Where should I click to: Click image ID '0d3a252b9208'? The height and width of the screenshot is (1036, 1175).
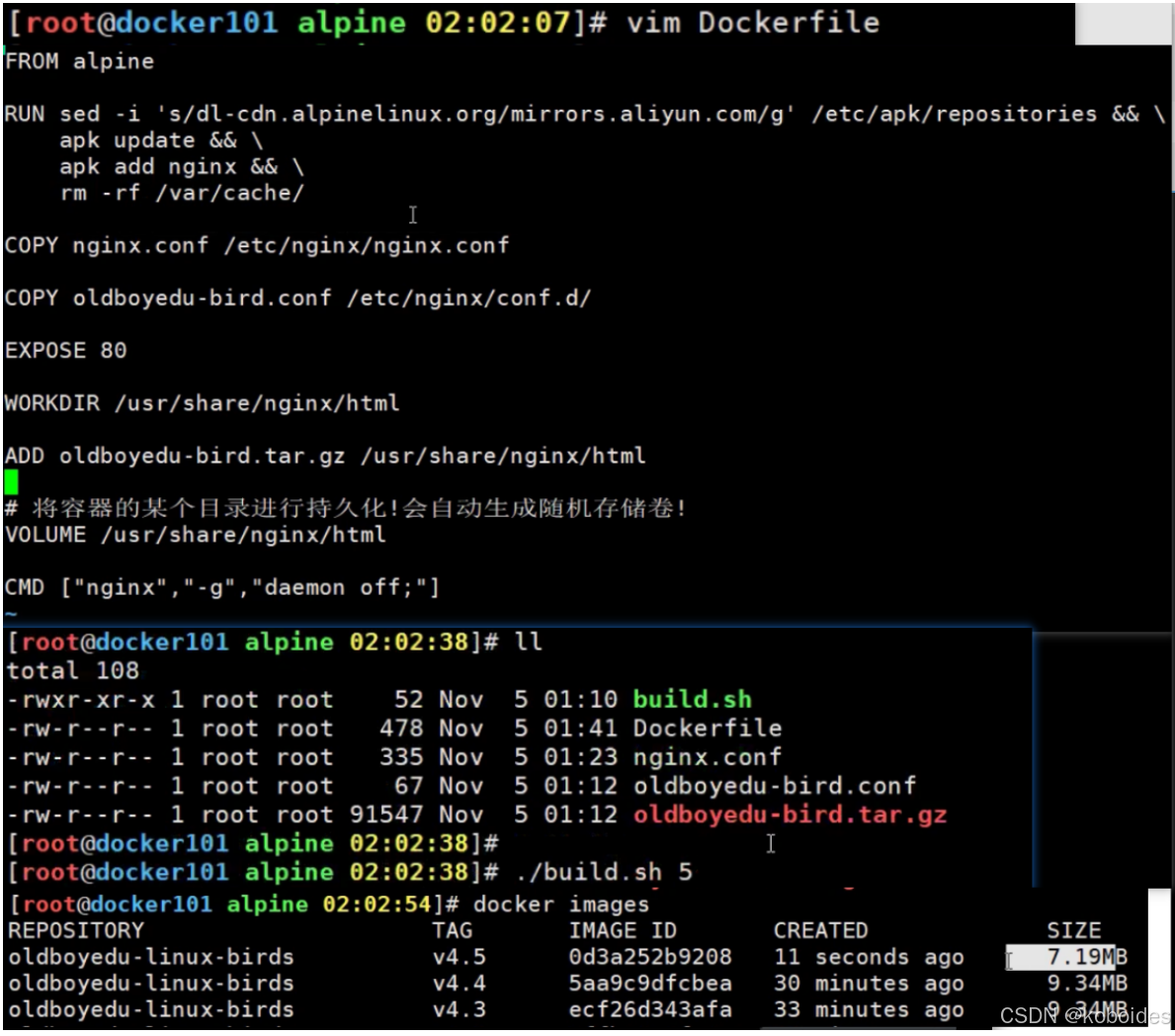click(x=650, y=957)
